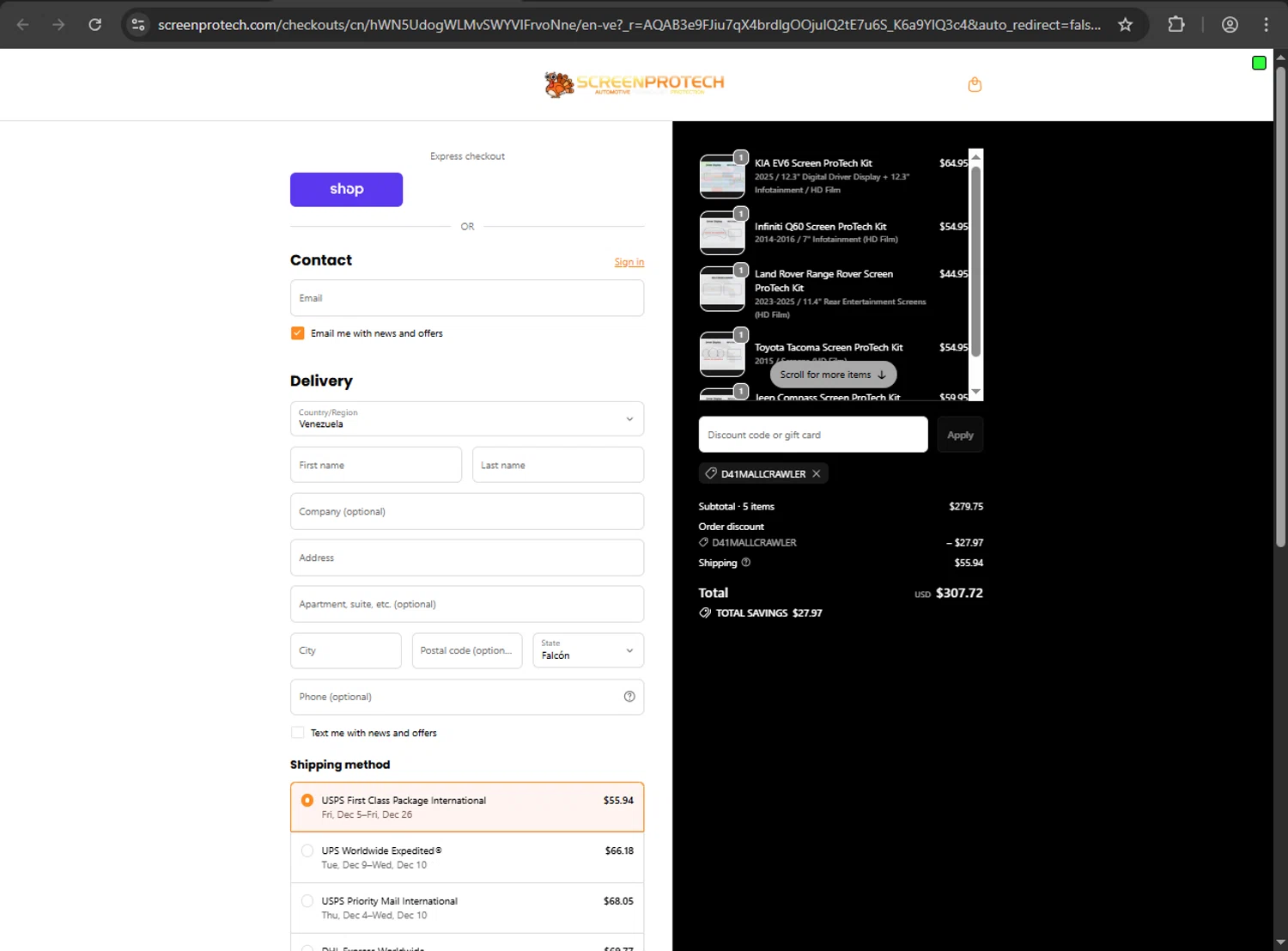Click the ScreenProTech logo
1288x951 pixels.
pos(635,84)
